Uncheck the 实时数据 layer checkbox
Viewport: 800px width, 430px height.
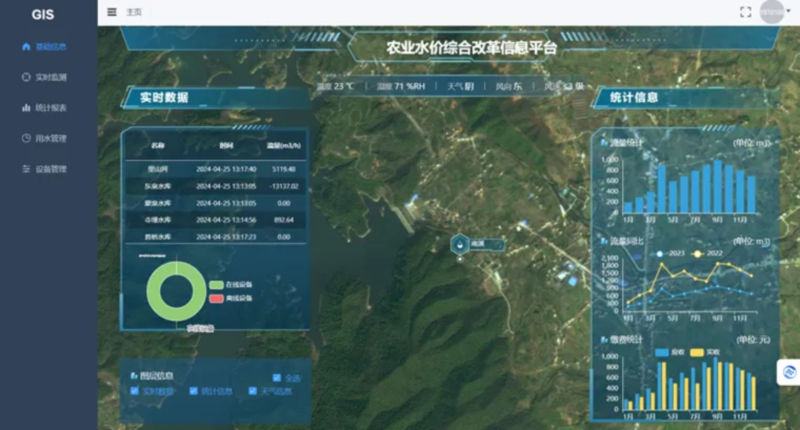point(135,391)
